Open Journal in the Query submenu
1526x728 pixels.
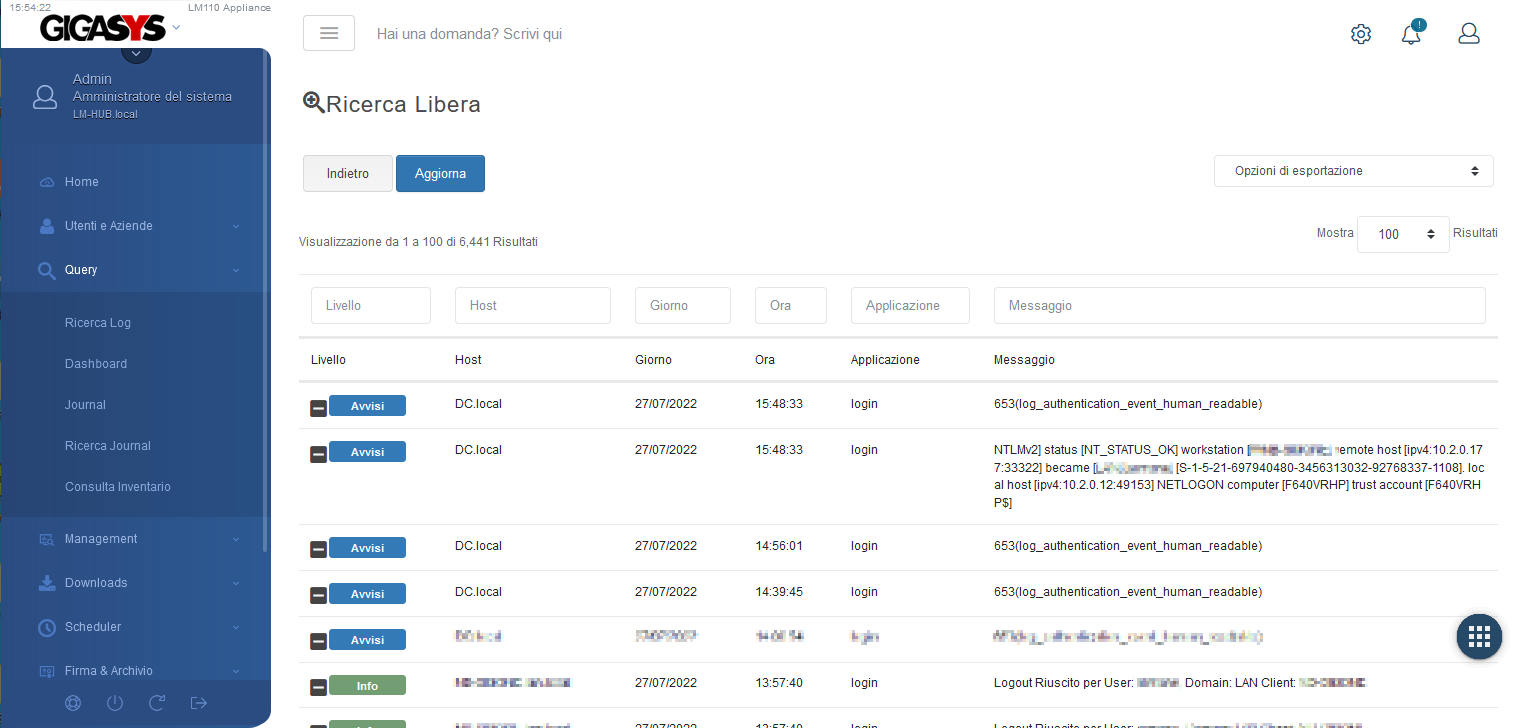pyautogui.click(x=85, y=405)
